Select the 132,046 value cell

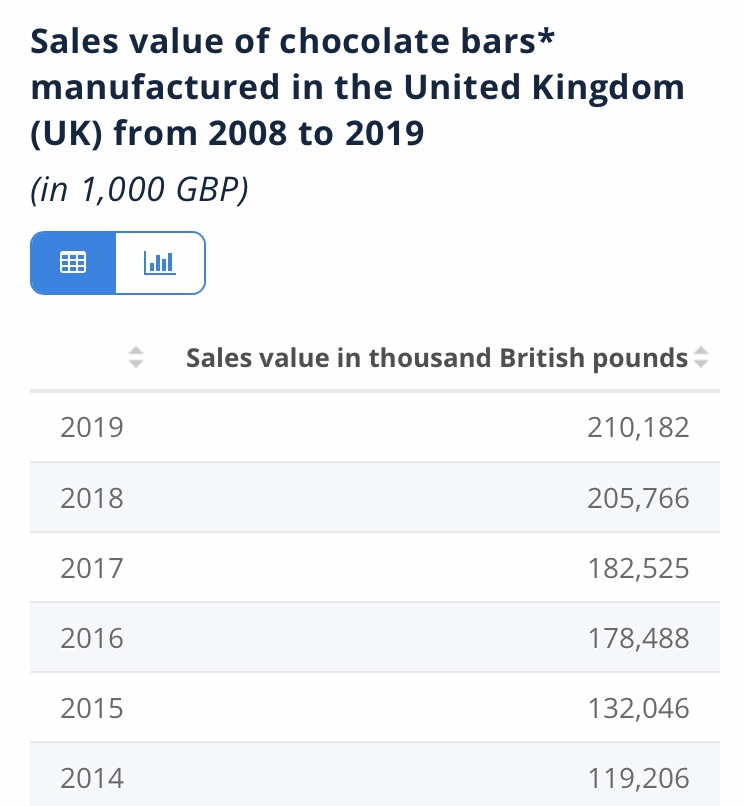coord(638,708)
